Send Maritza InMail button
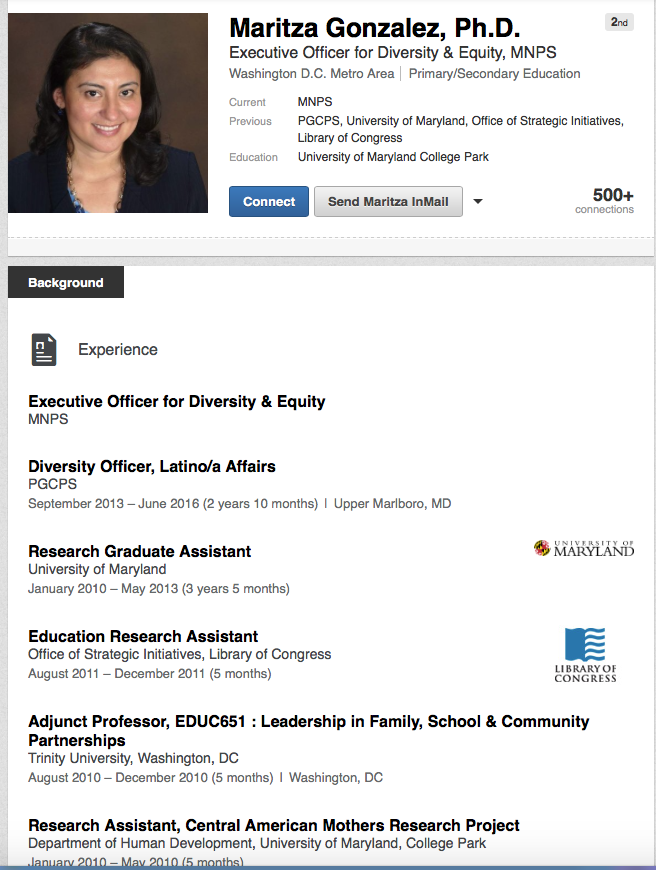The width and height of the screenshot is (656, 870). [x=388, y=201]
